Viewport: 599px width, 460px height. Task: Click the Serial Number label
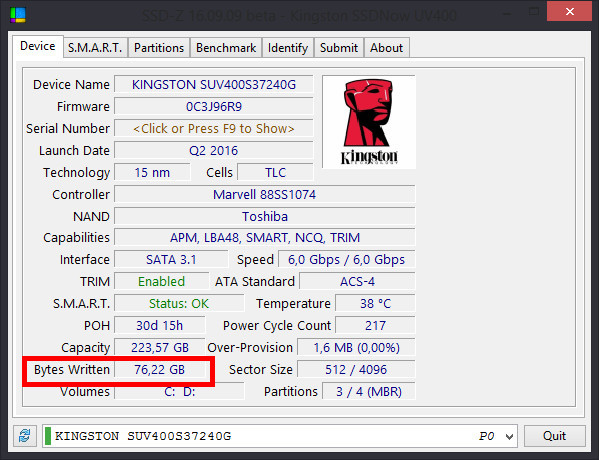[68, 128]
